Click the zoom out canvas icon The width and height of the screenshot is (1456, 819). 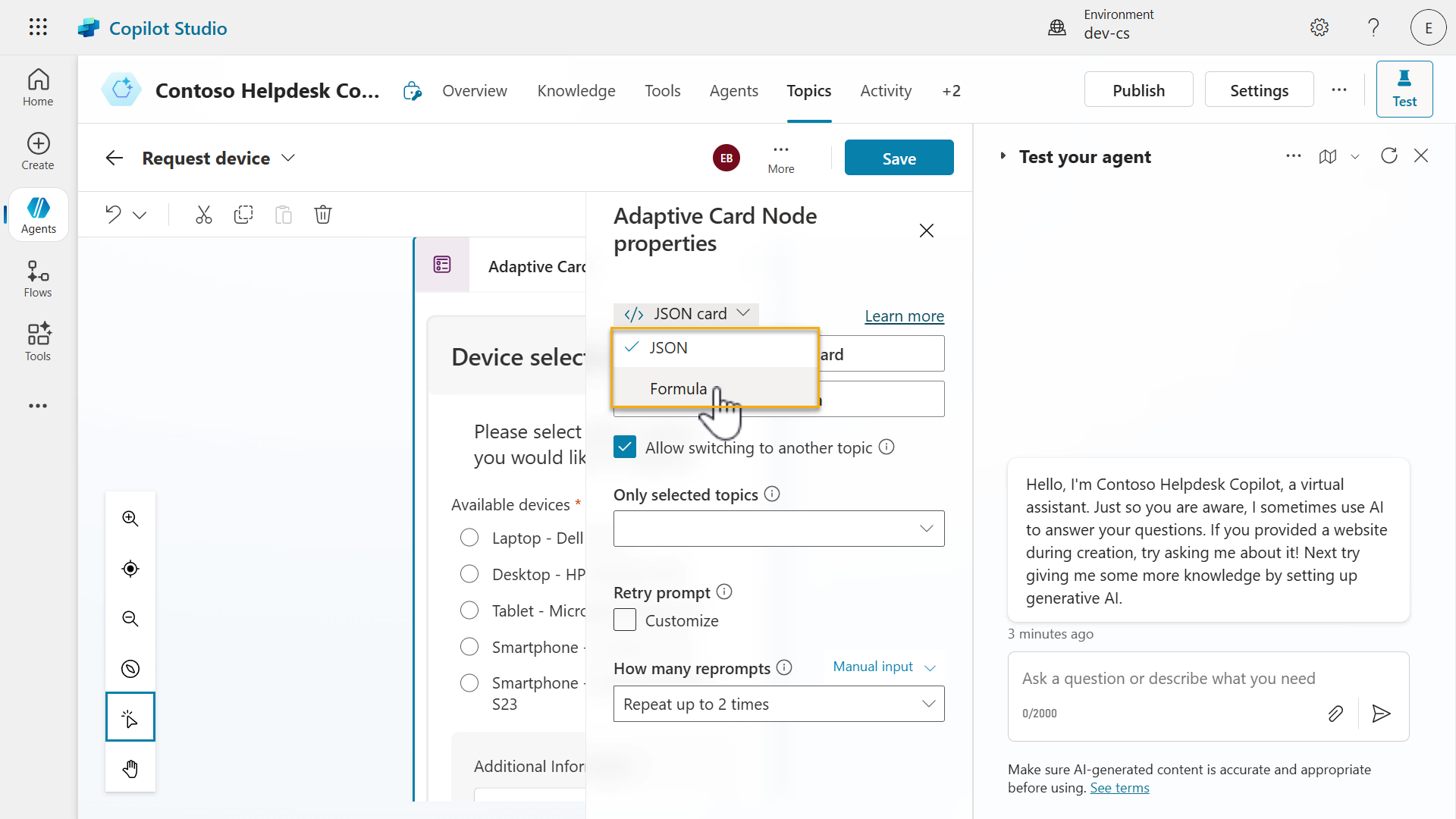pyautogui.click(x=130, y=619)
